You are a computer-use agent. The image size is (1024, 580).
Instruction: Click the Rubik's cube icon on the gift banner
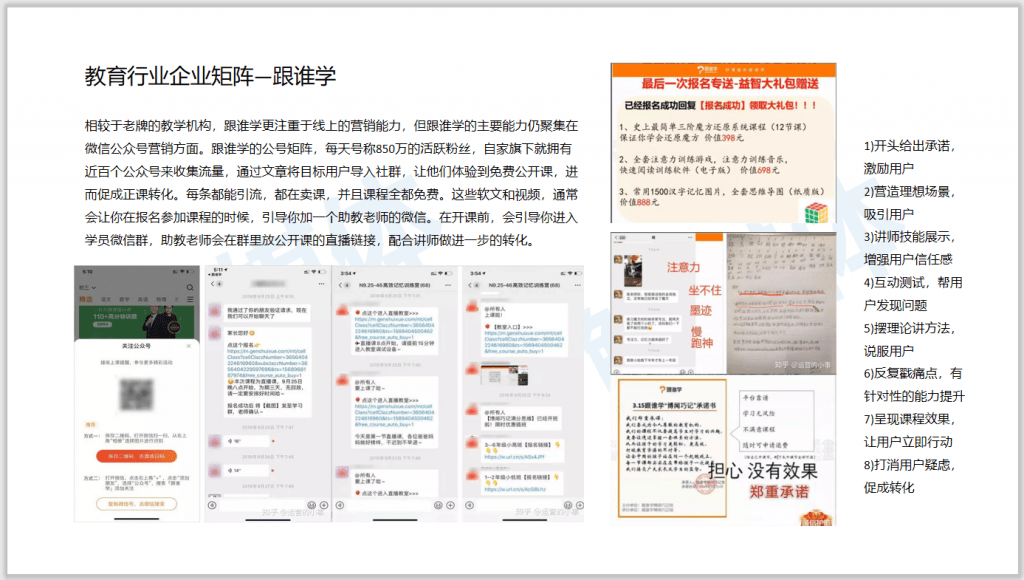click(x=816, y=212)
